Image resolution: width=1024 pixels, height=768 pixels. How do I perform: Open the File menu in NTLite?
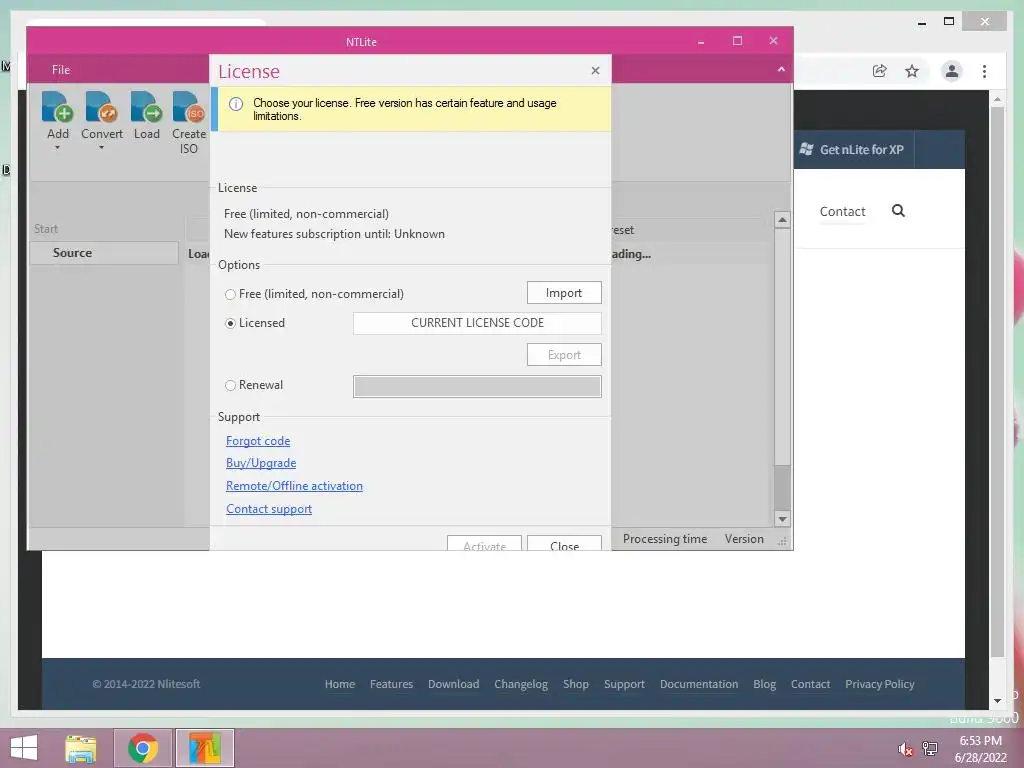[61, 70]
